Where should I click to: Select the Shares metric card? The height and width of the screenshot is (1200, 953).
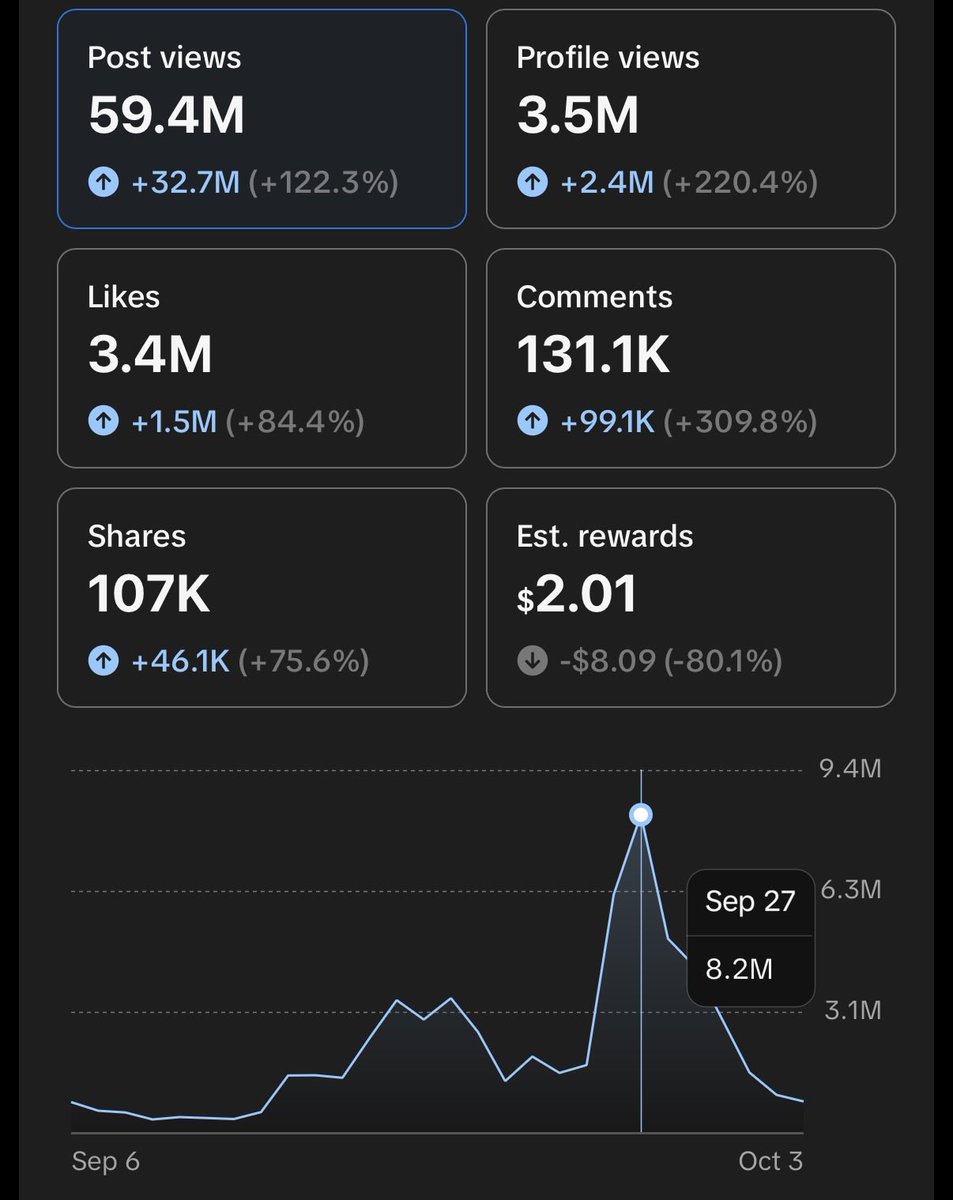point(262,597)
